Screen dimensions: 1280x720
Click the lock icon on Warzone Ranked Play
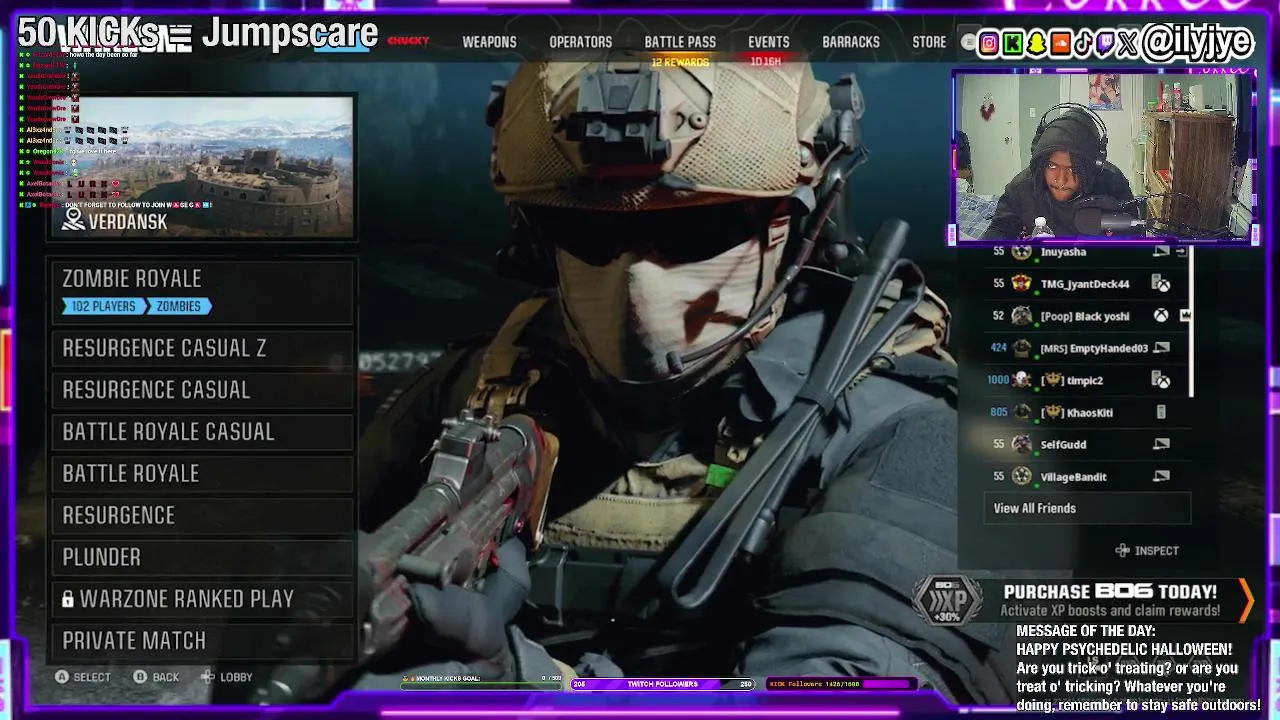pos(68,599)
